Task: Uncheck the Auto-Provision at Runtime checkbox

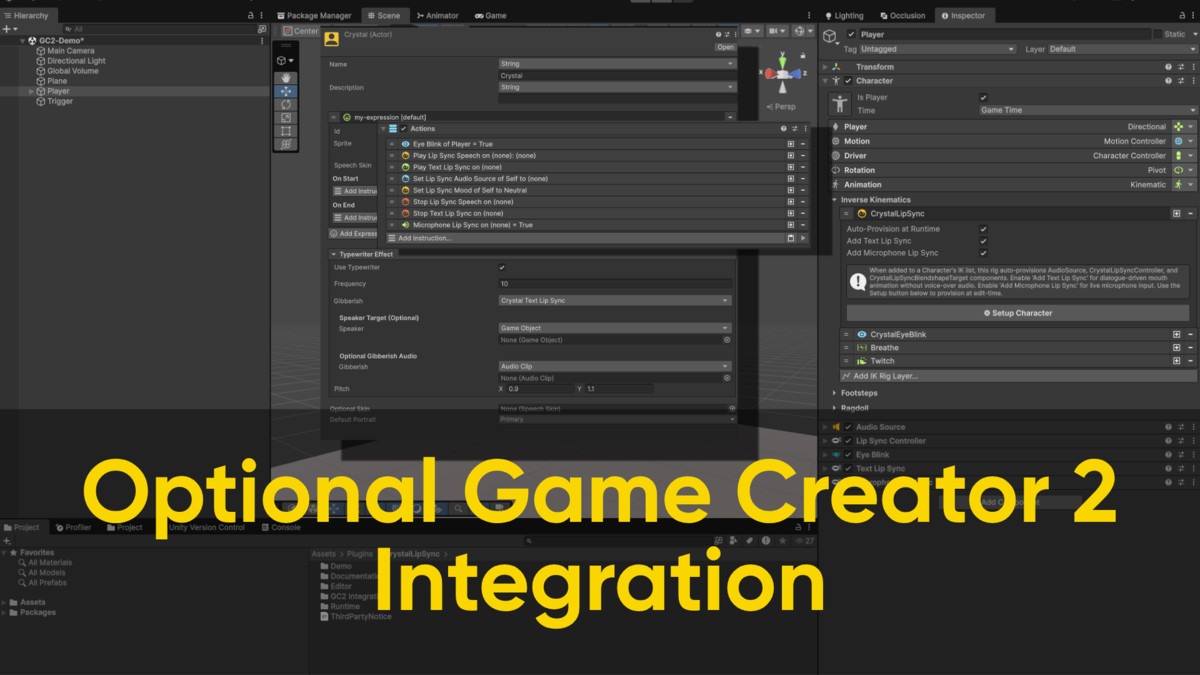Action: (x=983, y=229)
